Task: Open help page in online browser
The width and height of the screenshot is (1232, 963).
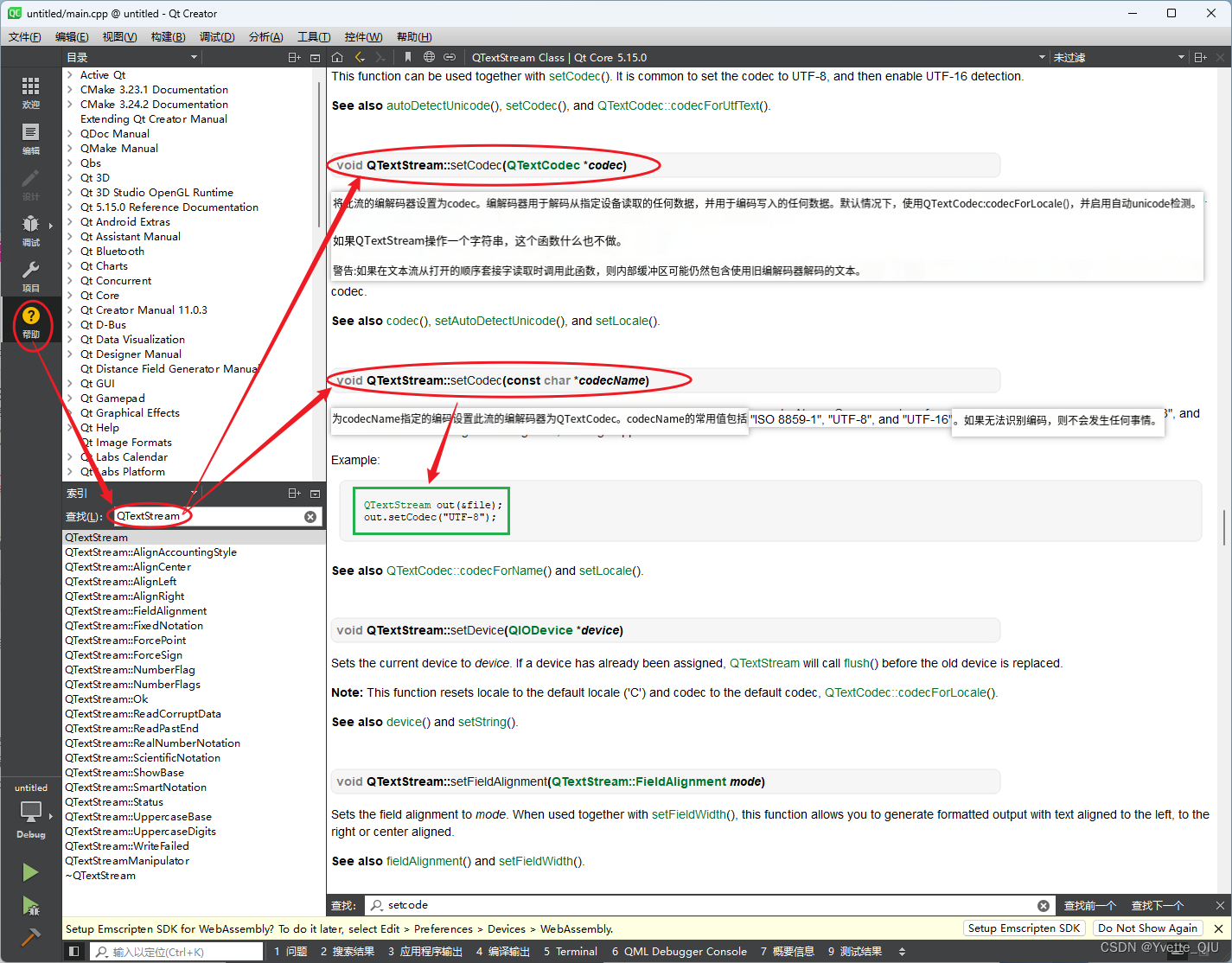Action: [429, 57]
